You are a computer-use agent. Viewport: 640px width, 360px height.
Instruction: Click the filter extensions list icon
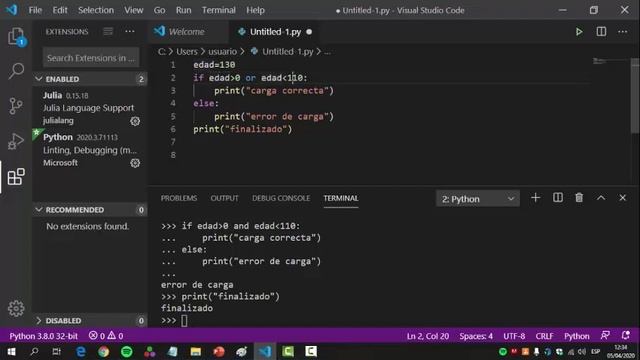108,31
